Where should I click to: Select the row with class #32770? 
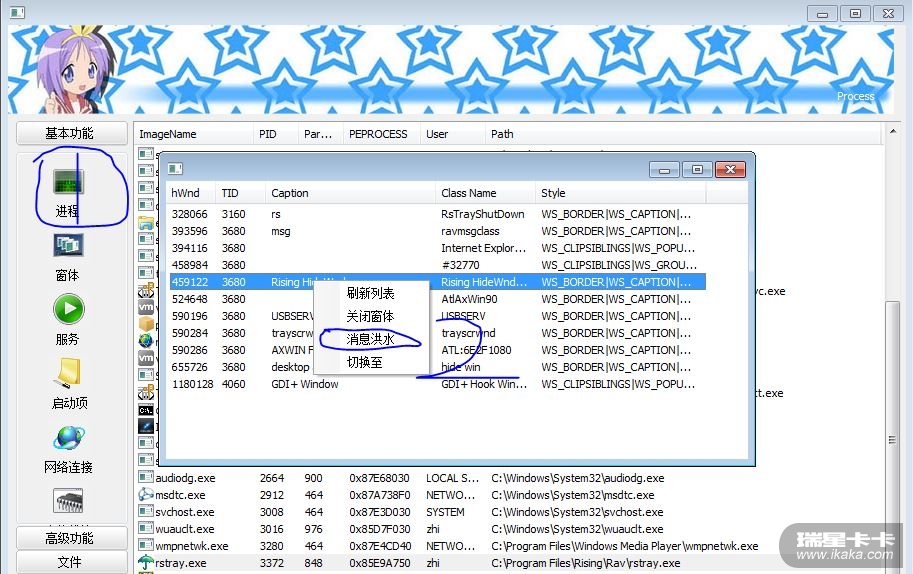pos(437,265)
